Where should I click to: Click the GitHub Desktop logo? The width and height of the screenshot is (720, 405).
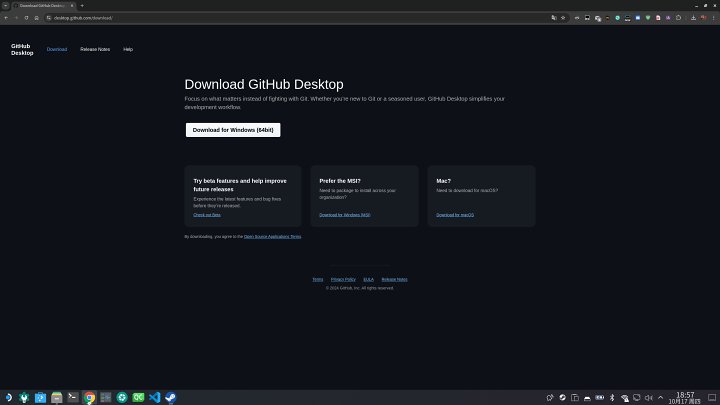coord(22,49)
